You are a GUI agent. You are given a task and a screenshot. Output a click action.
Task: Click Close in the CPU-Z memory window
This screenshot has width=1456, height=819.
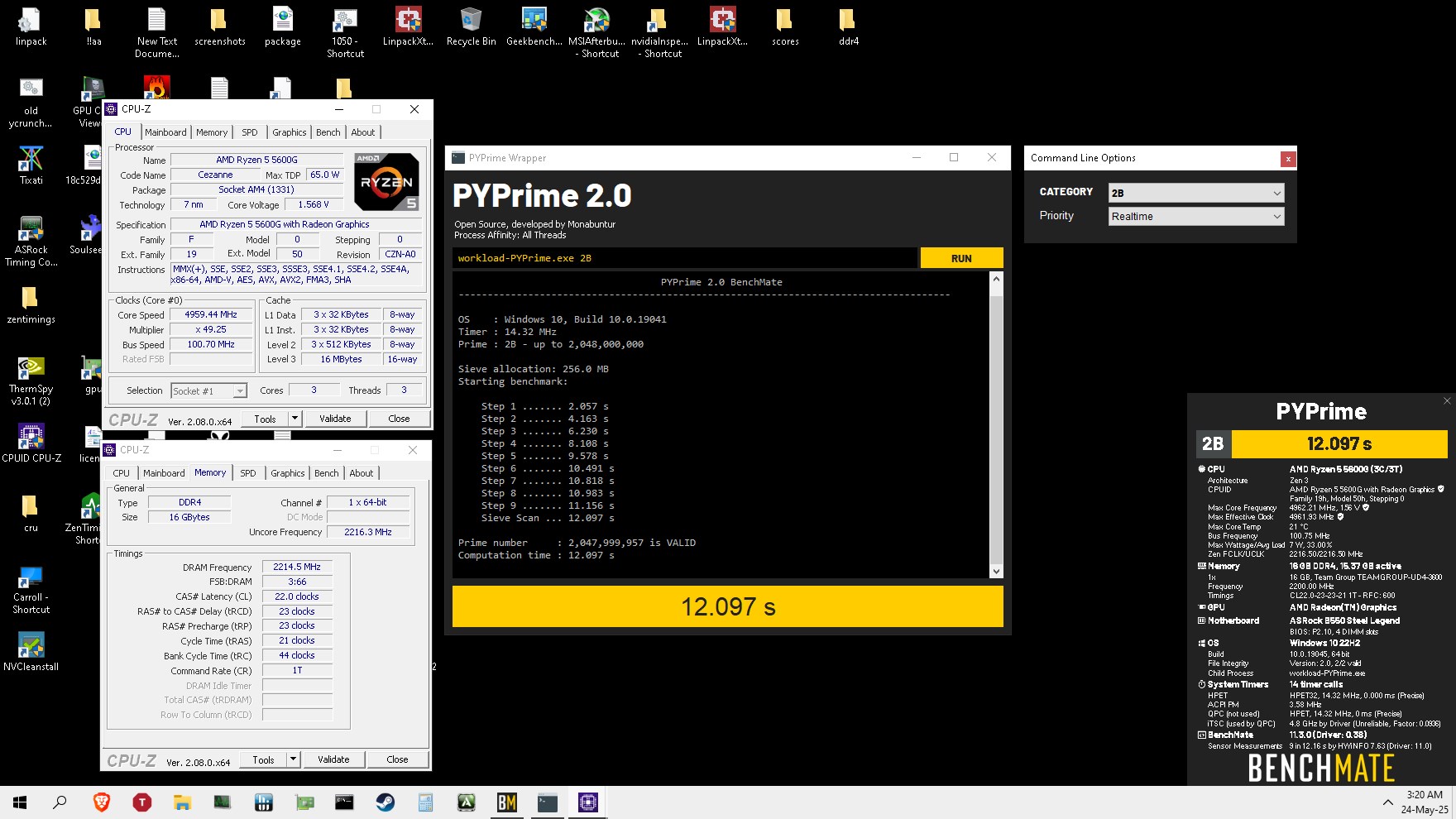click(397, 759)
